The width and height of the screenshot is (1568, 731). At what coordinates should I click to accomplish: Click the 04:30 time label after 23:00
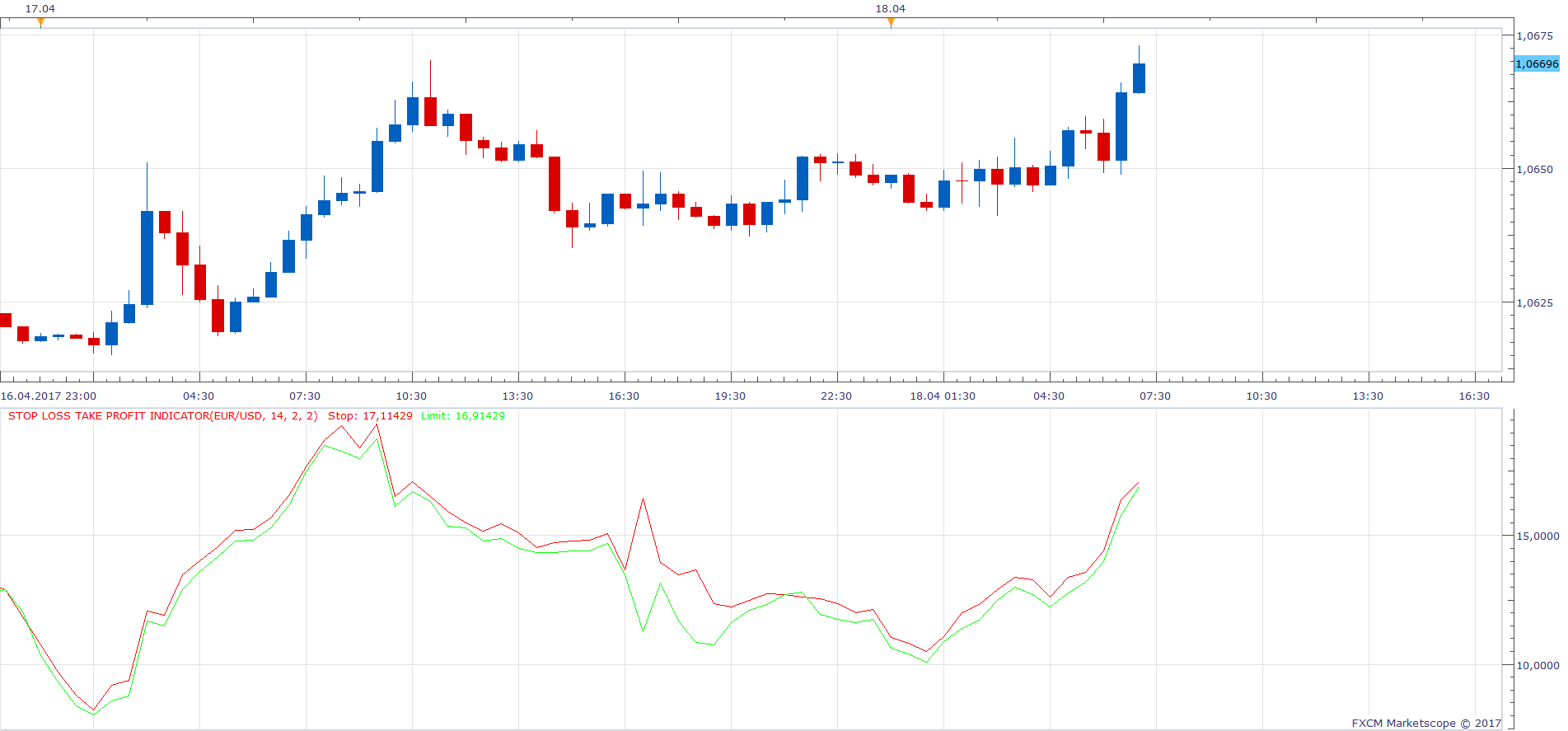point(199,396)
